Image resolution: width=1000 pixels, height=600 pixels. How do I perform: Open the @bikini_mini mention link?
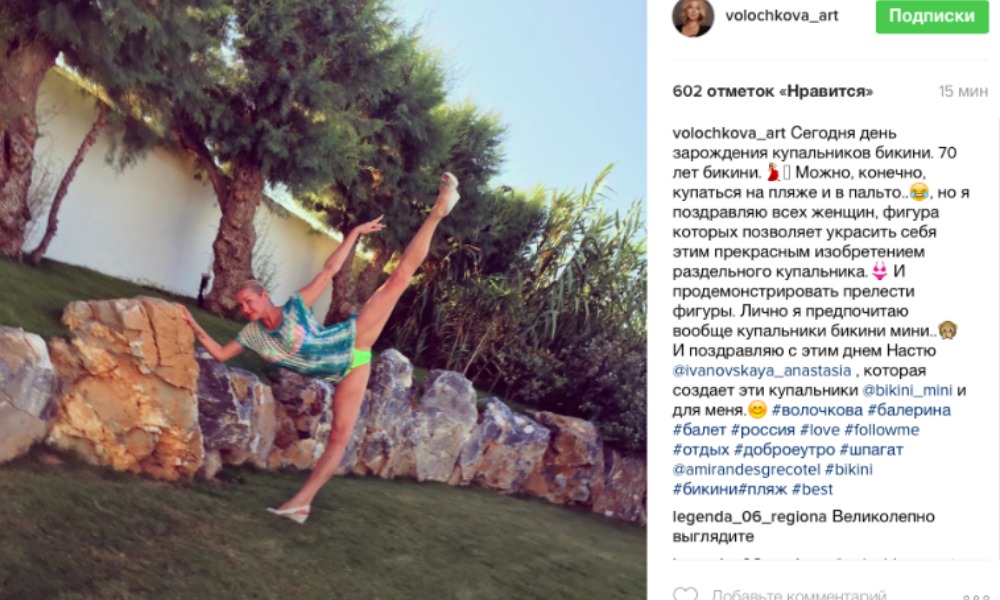click(907, 390)
